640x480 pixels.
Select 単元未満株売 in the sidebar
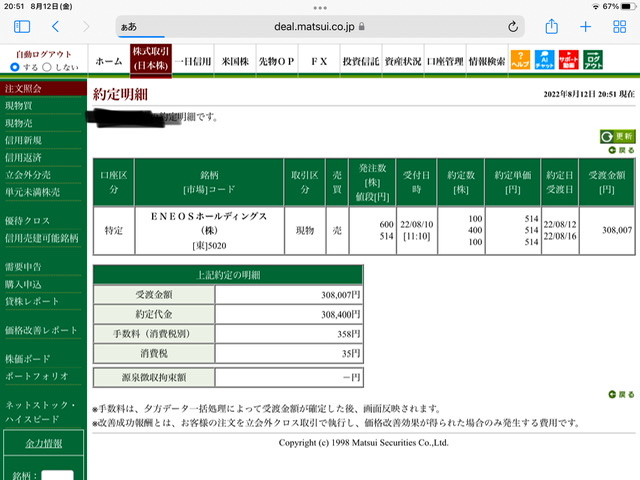pyautogui.click(x=32, y=192)
